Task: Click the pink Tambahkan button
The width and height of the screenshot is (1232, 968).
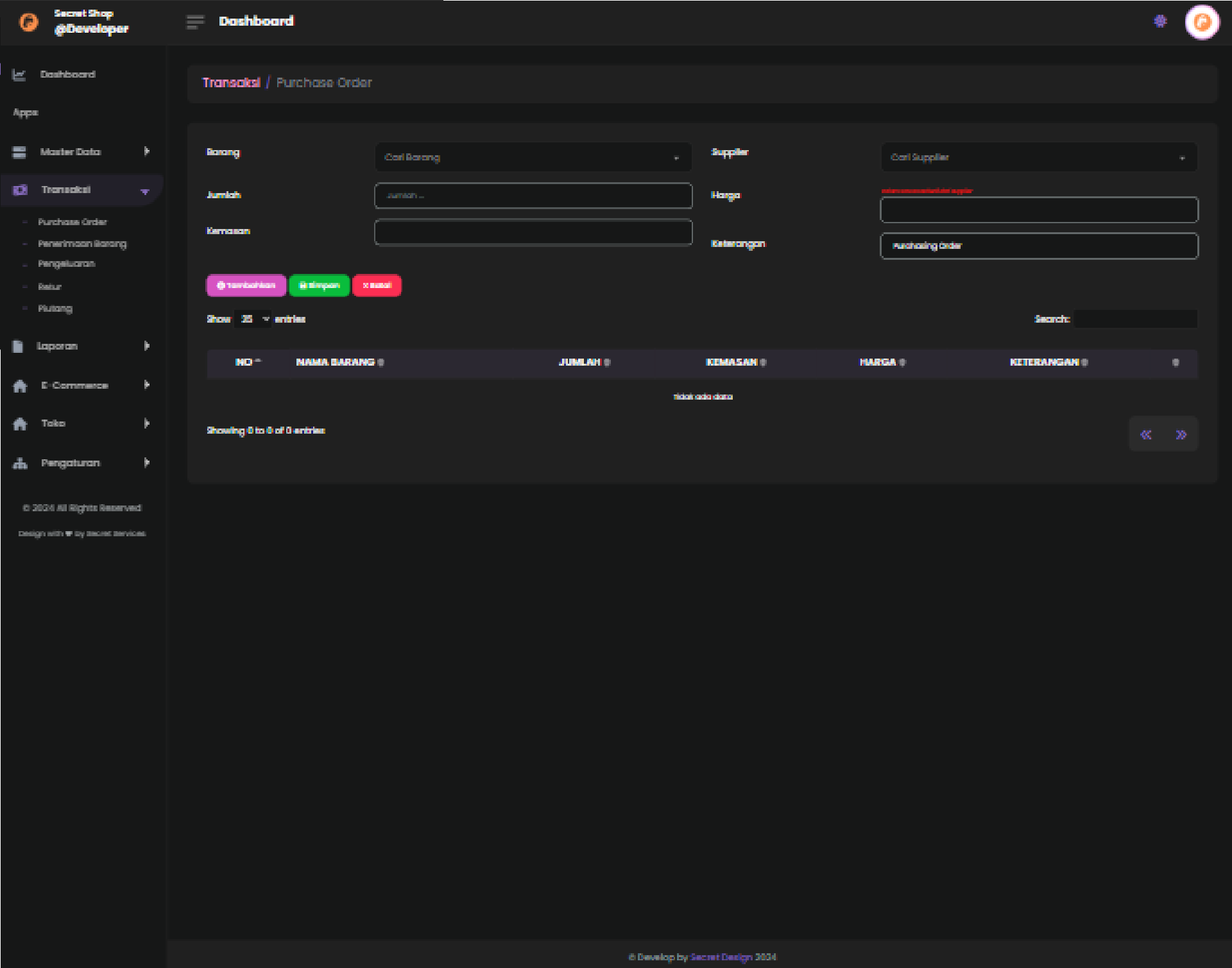Action: (246, 285)
